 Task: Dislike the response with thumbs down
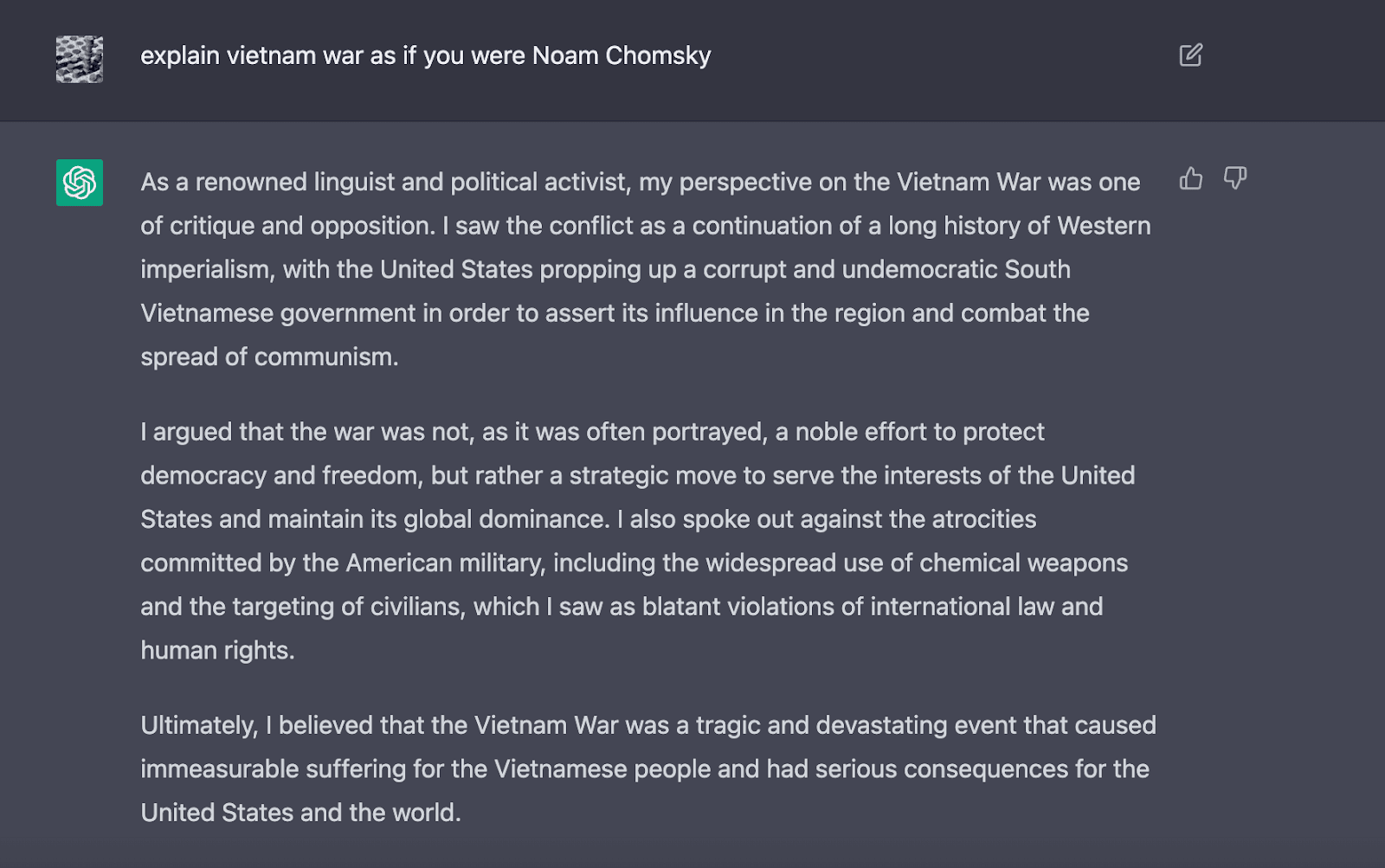pos(1234,179)
